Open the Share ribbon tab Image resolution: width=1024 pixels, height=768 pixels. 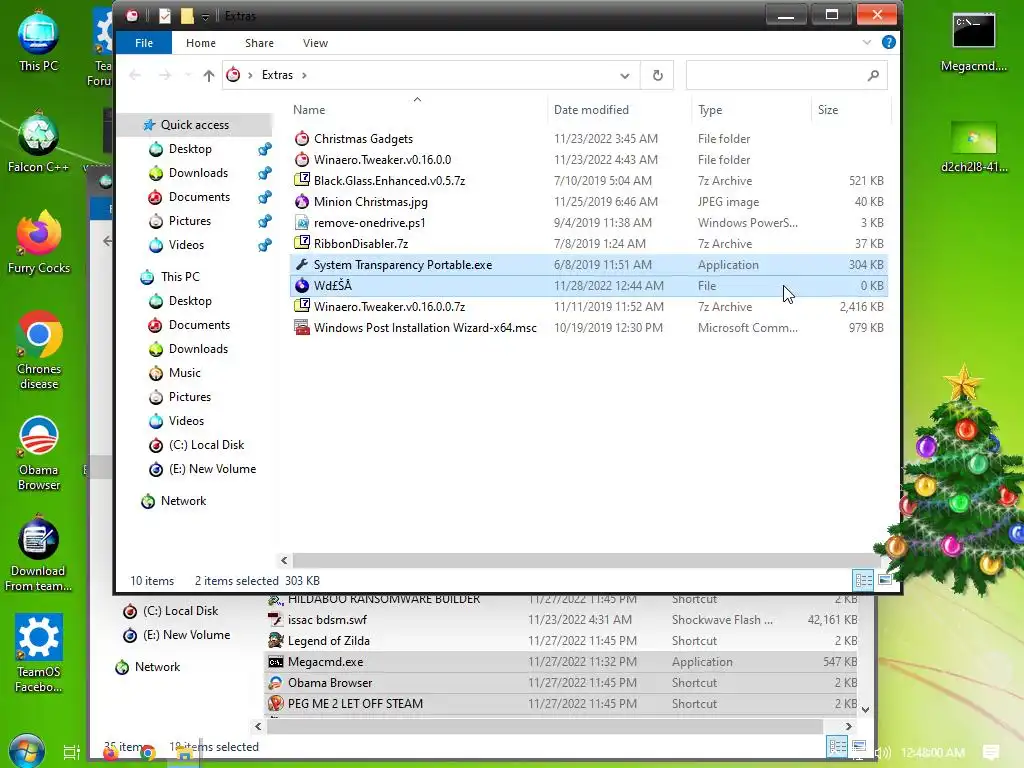pos(259,43)
